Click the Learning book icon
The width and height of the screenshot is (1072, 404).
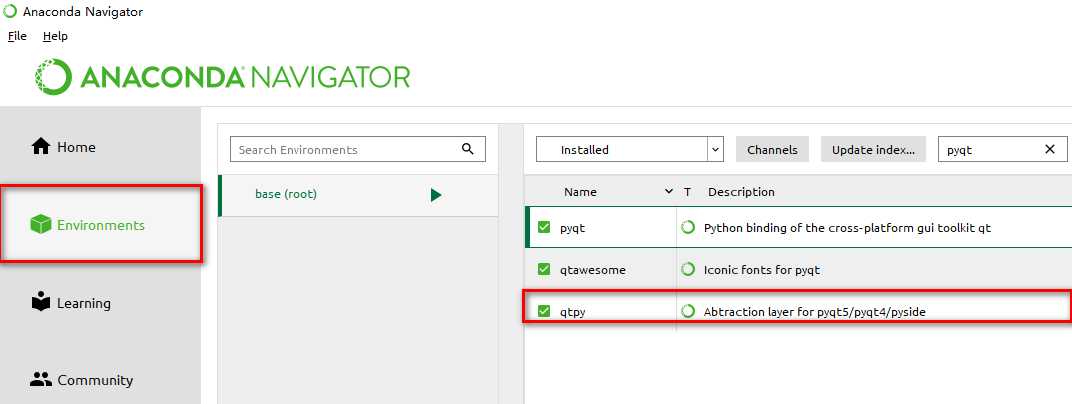pos(41,302)
